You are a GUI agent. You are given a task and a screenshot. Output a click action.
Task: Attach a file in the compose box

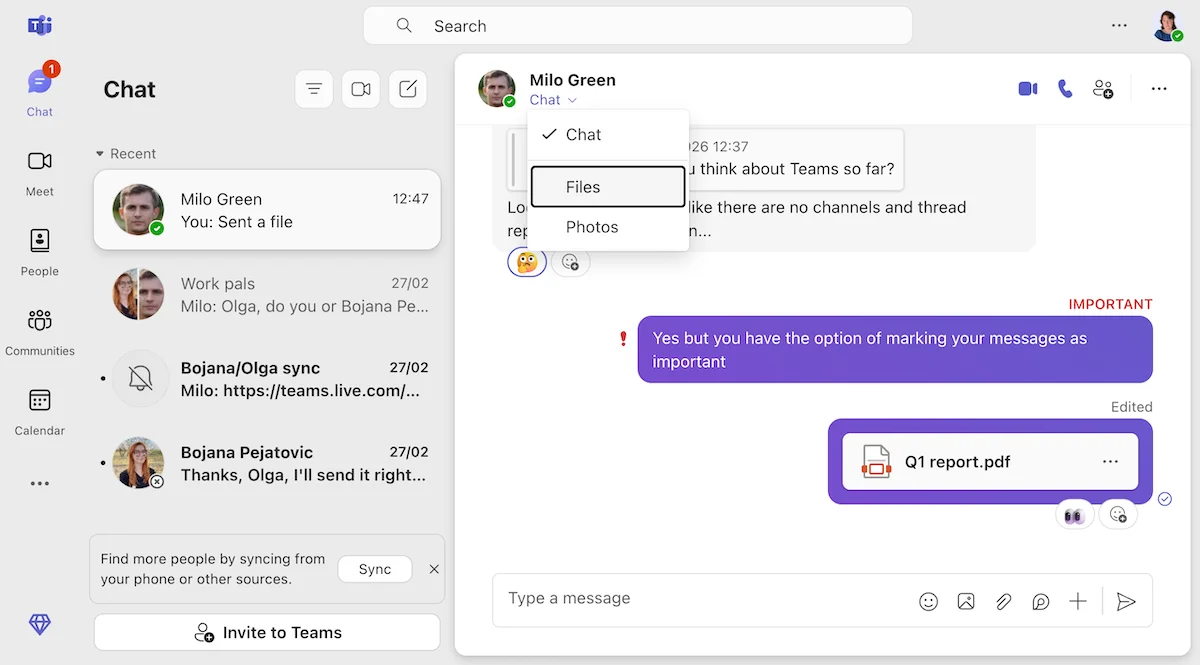tap(1003, 601)
